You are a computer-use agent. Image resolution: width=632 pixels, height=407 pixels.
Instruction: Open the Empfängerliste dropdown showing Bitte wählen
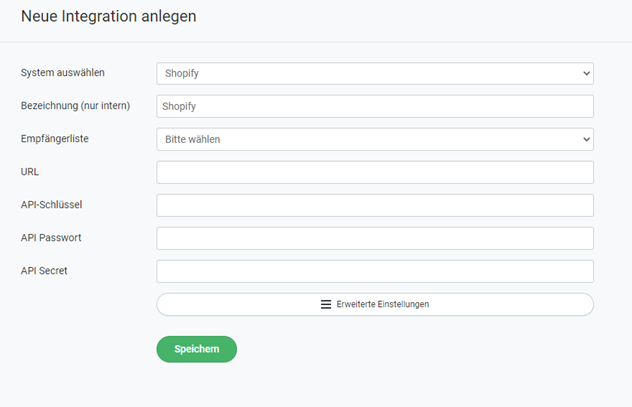(x=374, y=139)
